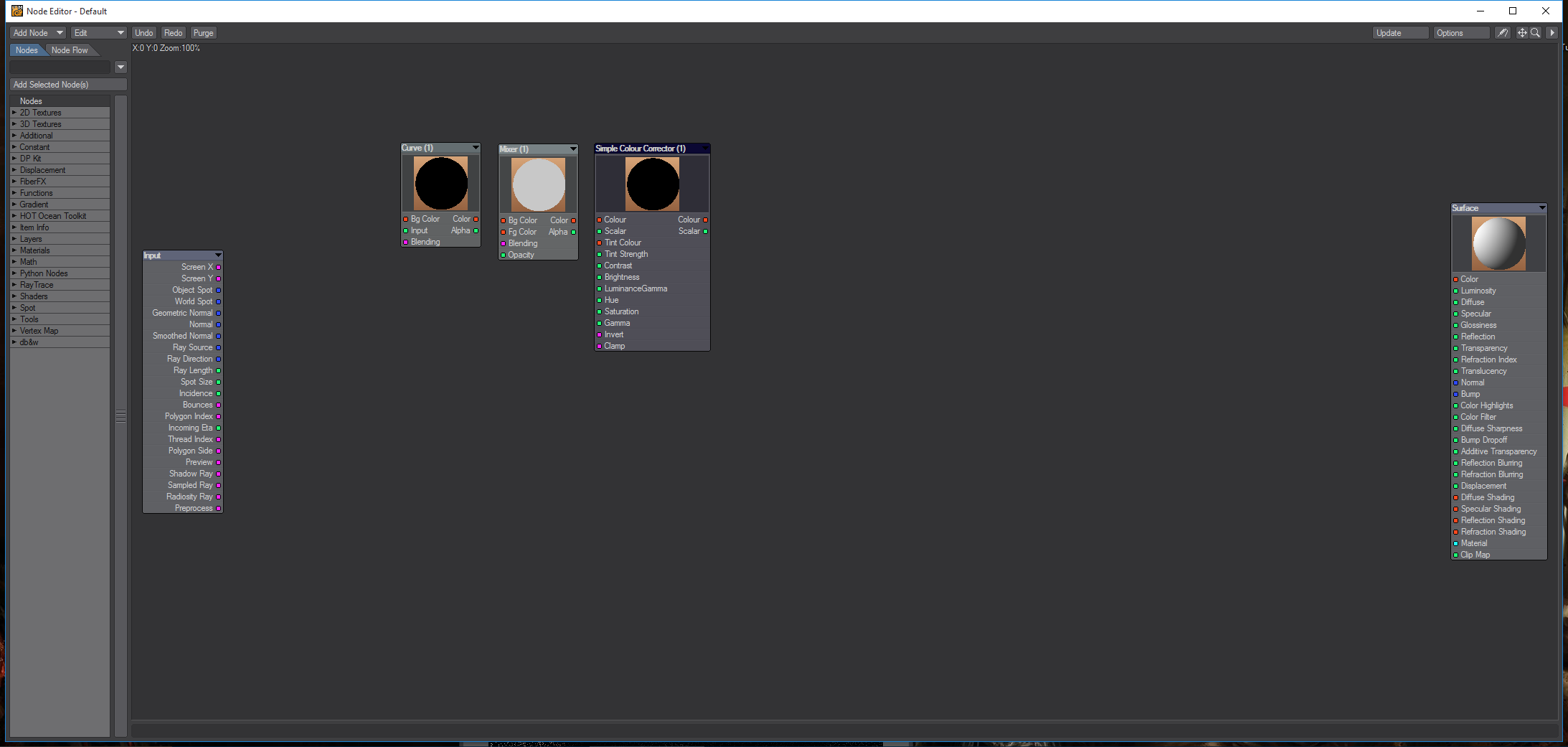Click the Curve node's Alpha output connector

tap(476, 230)
